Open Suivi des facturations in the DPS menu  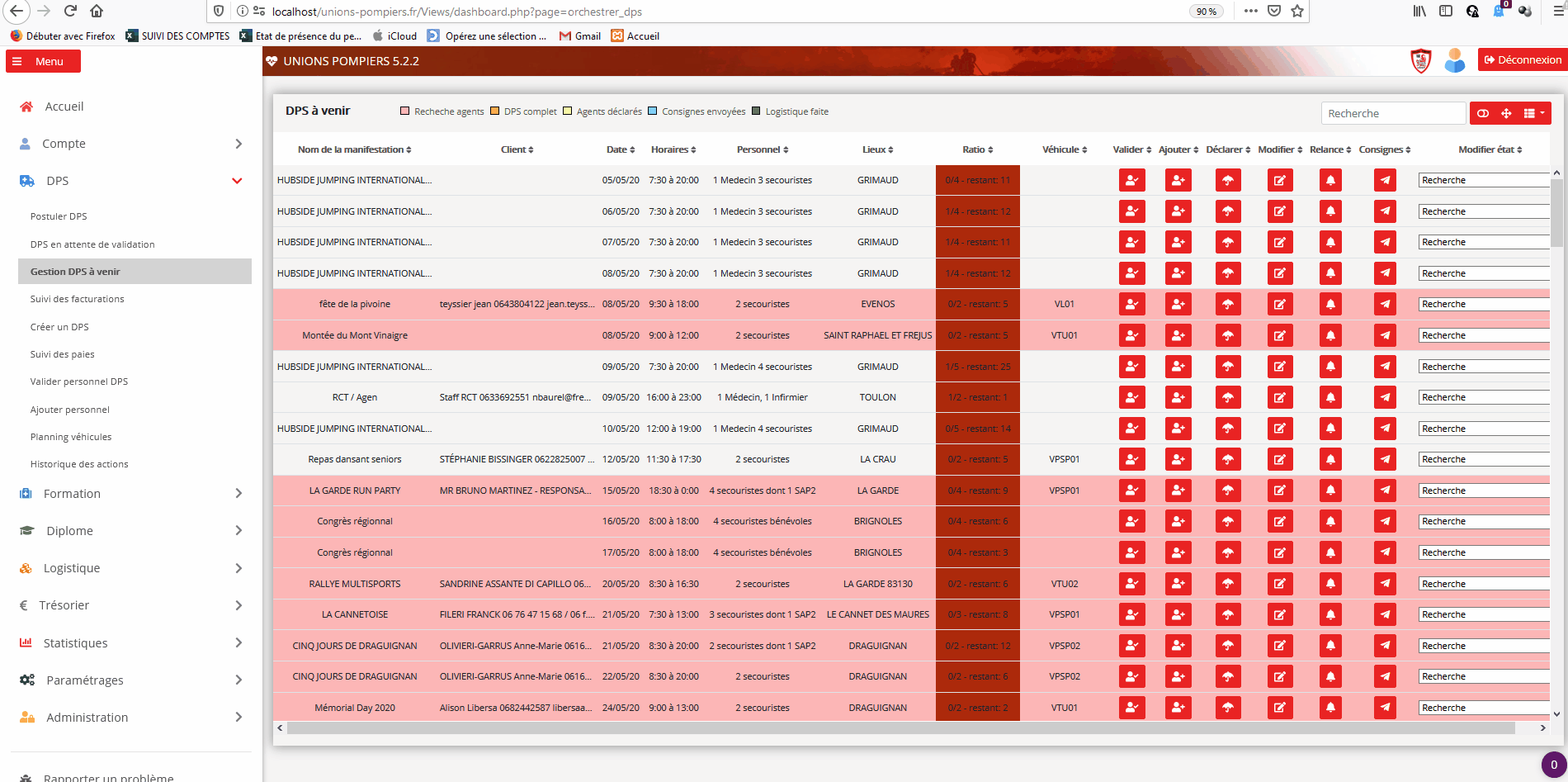click(78, 299)
